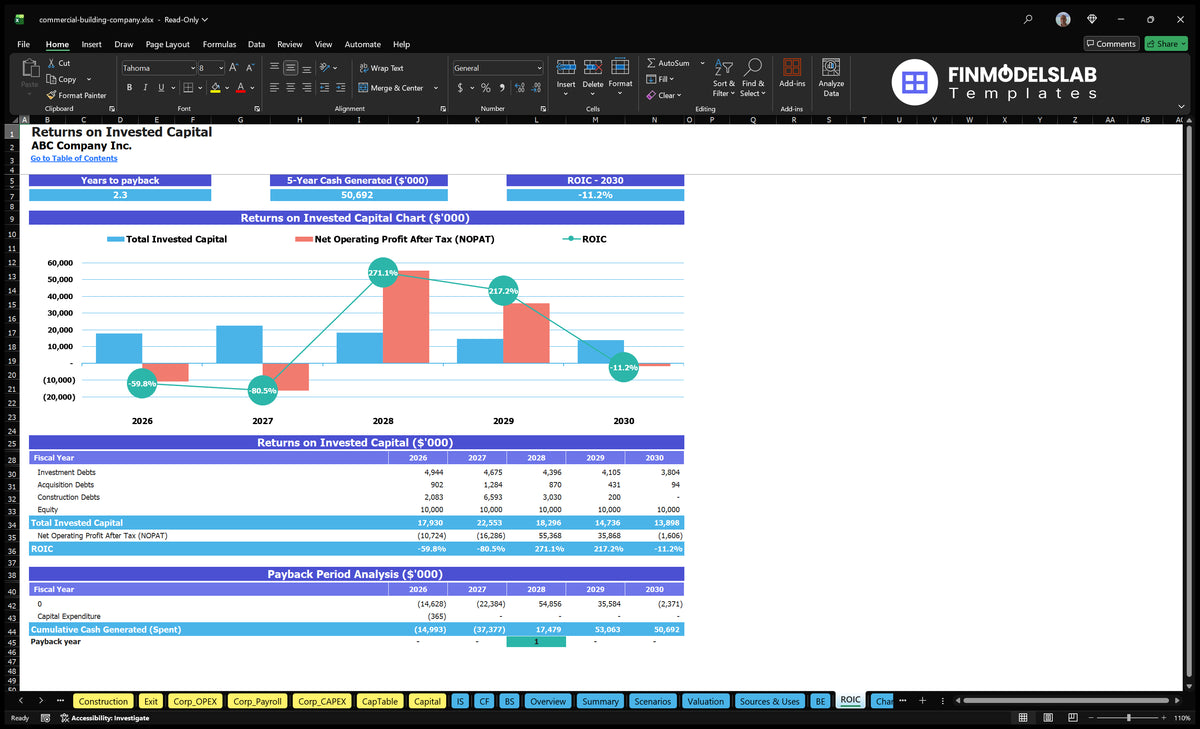Expand the Merge & Center dropdown arrow
Viewport: 1200px width, 729px height.
pyautogui.click(x=436, y=88)
